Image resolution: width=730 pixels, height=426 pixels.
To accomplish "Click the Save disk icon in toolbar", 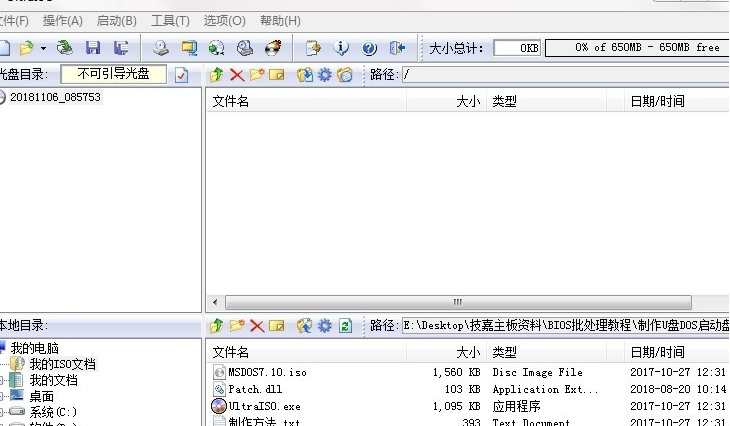I will pyautogui.click(x=93, y=47).
